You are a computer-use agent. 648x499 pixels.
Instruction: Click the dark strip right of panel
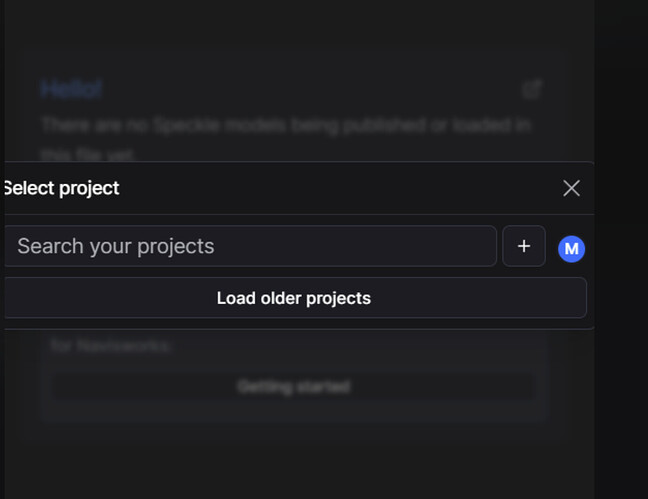click(621, 249)
